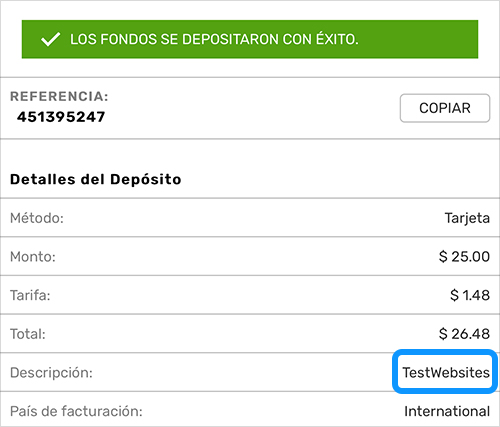Click the green success banner message
The height and width of the screenshot is (427, 500).
pos(250,39)
